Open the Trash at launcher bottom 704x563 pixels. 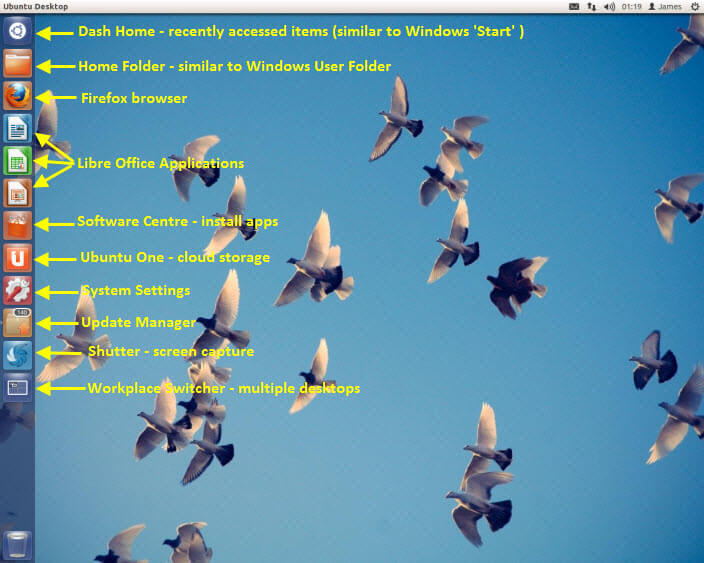click(18, 545)
